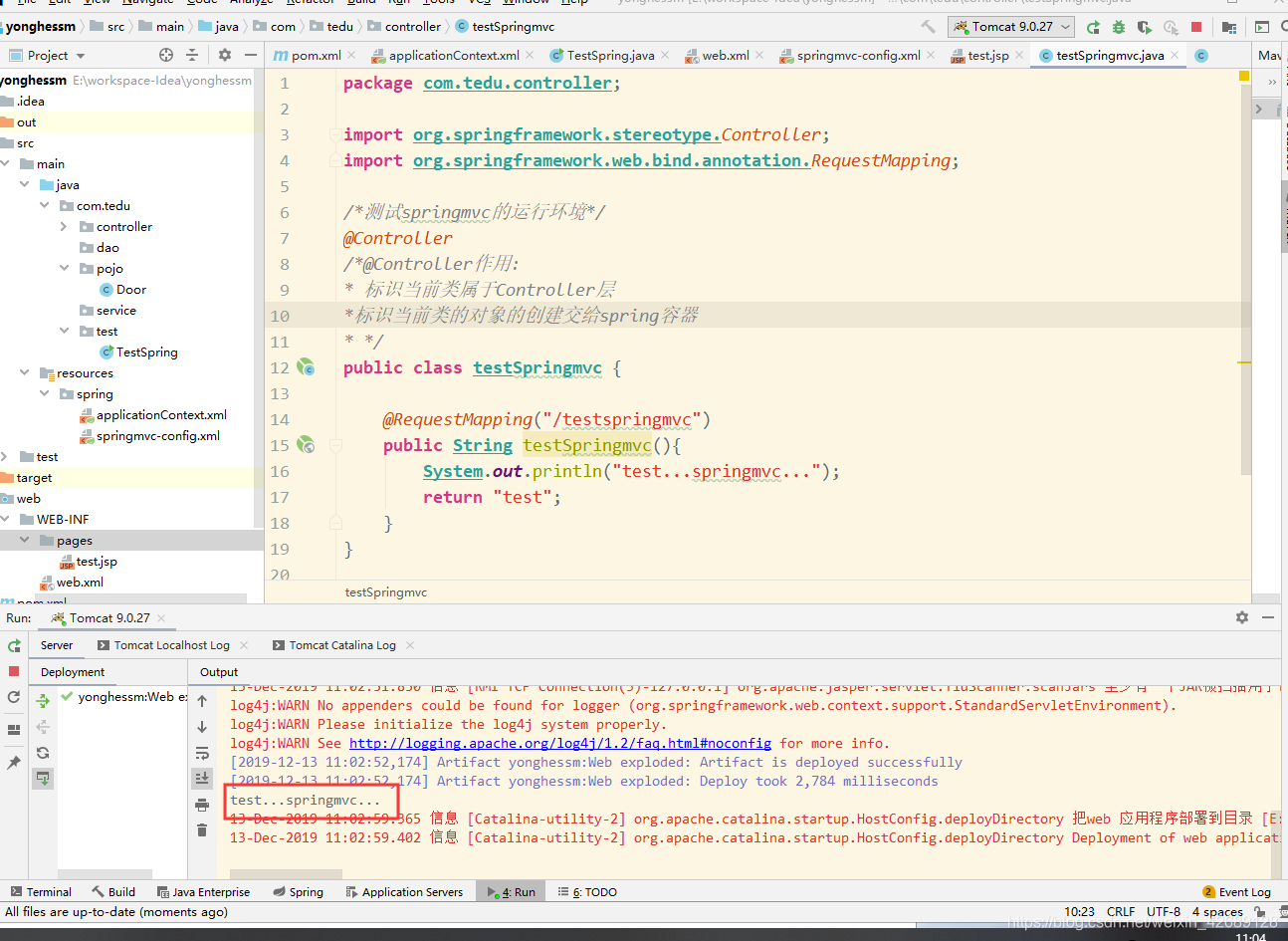Viewport: 1288px width, 941px height.
Task: Click the CRLF line separator indicator
Action: [x=1121, y=911]
